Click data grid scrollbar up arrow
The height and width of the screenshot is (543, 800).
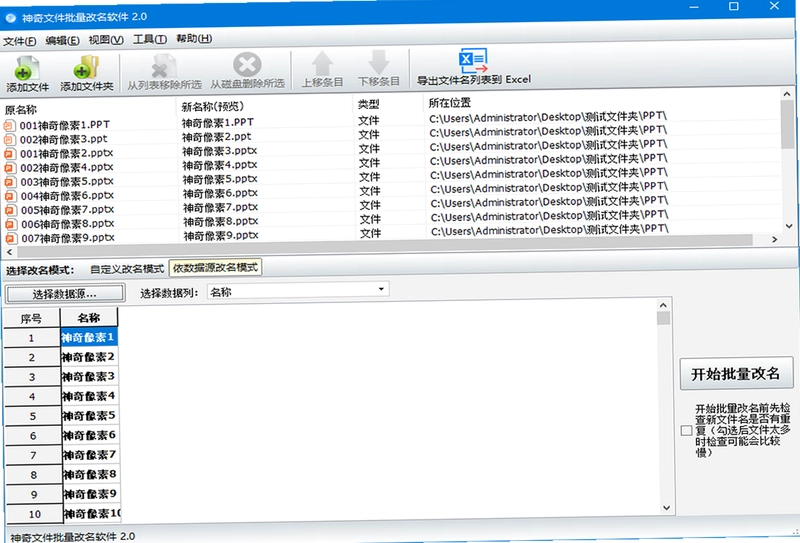(x=663, y=305)
